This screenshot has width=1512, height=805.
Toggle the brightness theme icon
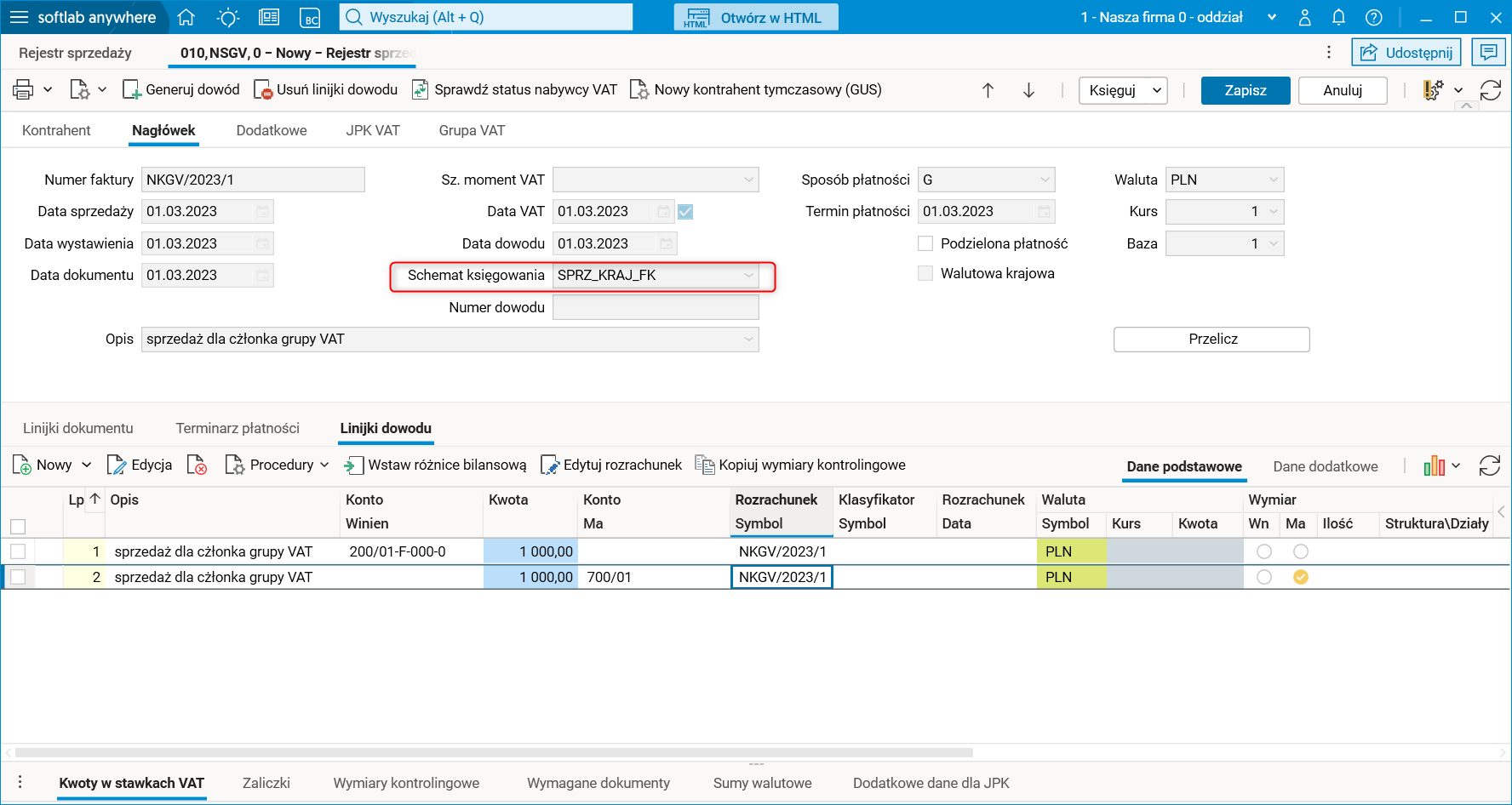pyautogui.click(x=228, y=17)
